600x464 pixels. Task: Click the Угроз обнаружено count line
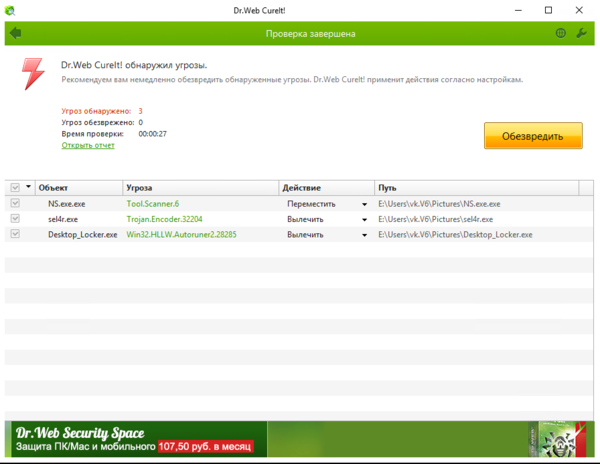(x=102, y=111)
